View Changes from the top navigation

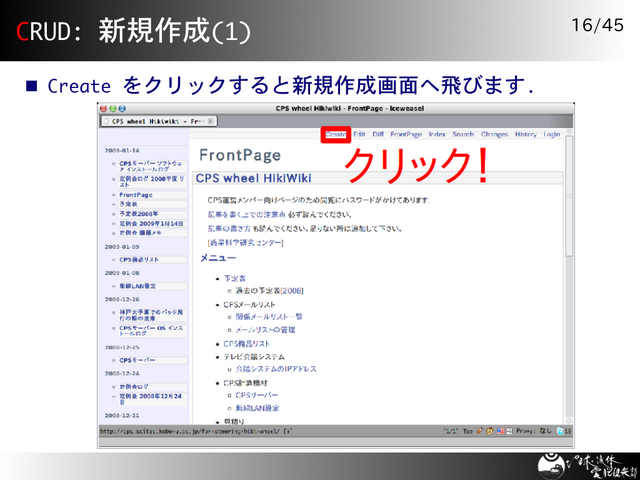click(x=494, y=134)
